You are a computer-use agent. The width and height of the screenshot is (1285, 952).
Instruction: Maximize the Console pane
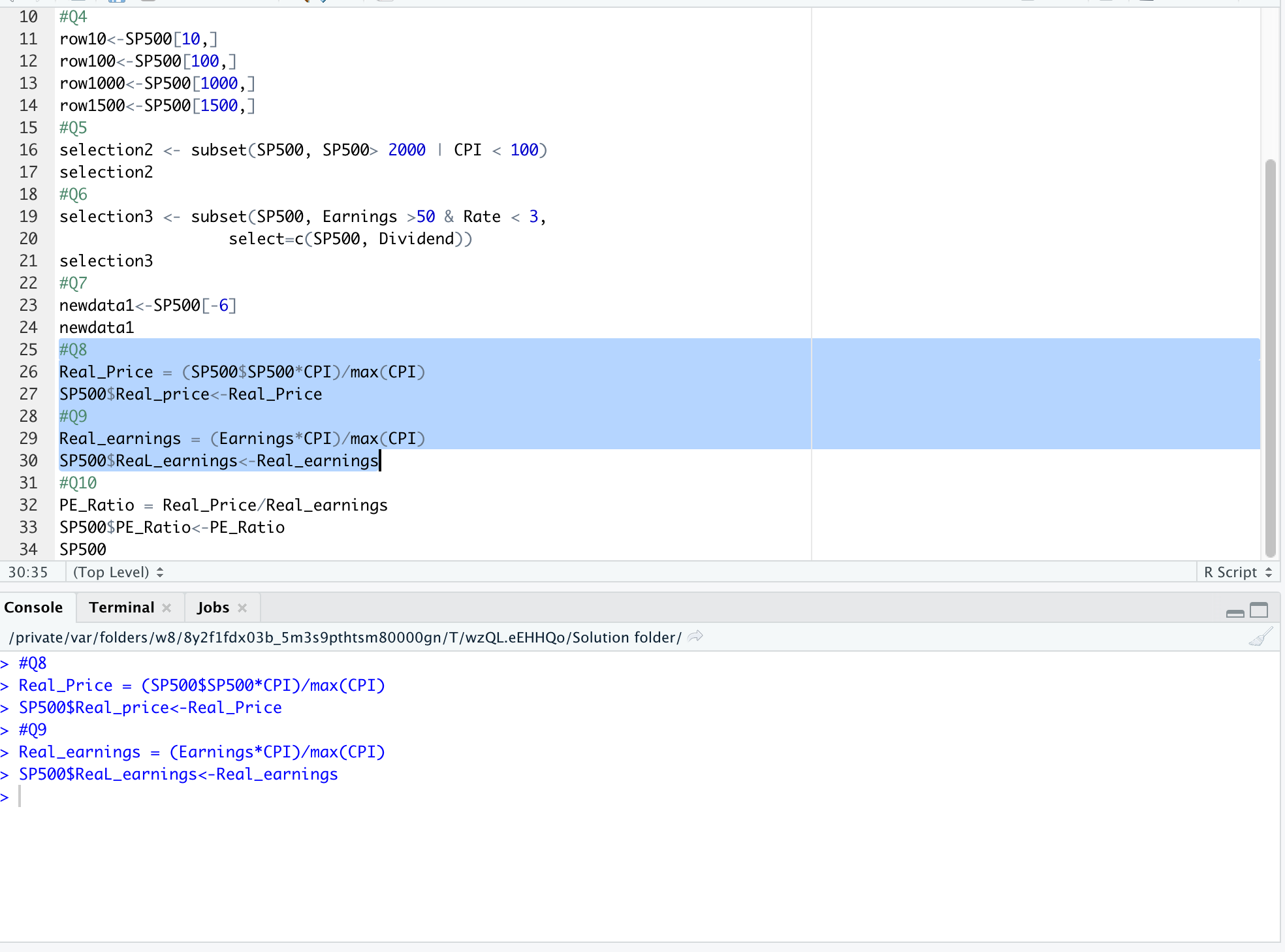(1259, 611)
